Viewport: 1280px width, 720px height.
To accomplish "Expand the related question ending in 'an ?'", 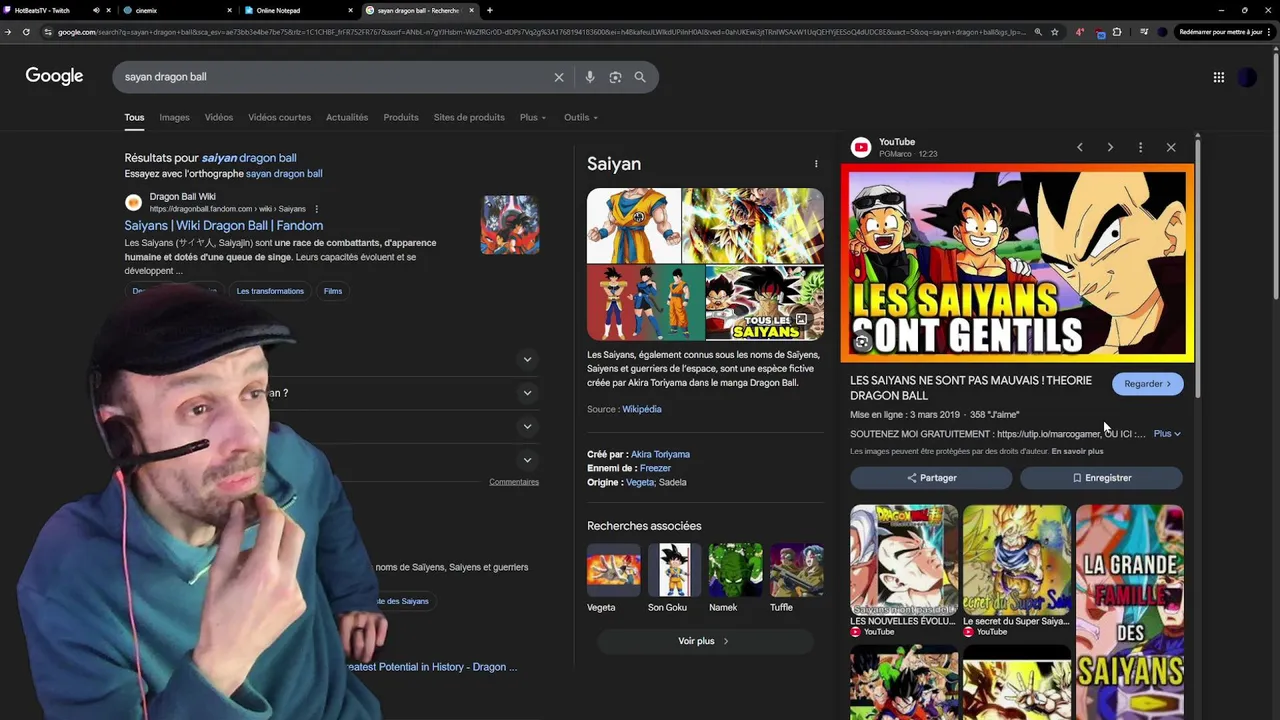I will point(527,393).
